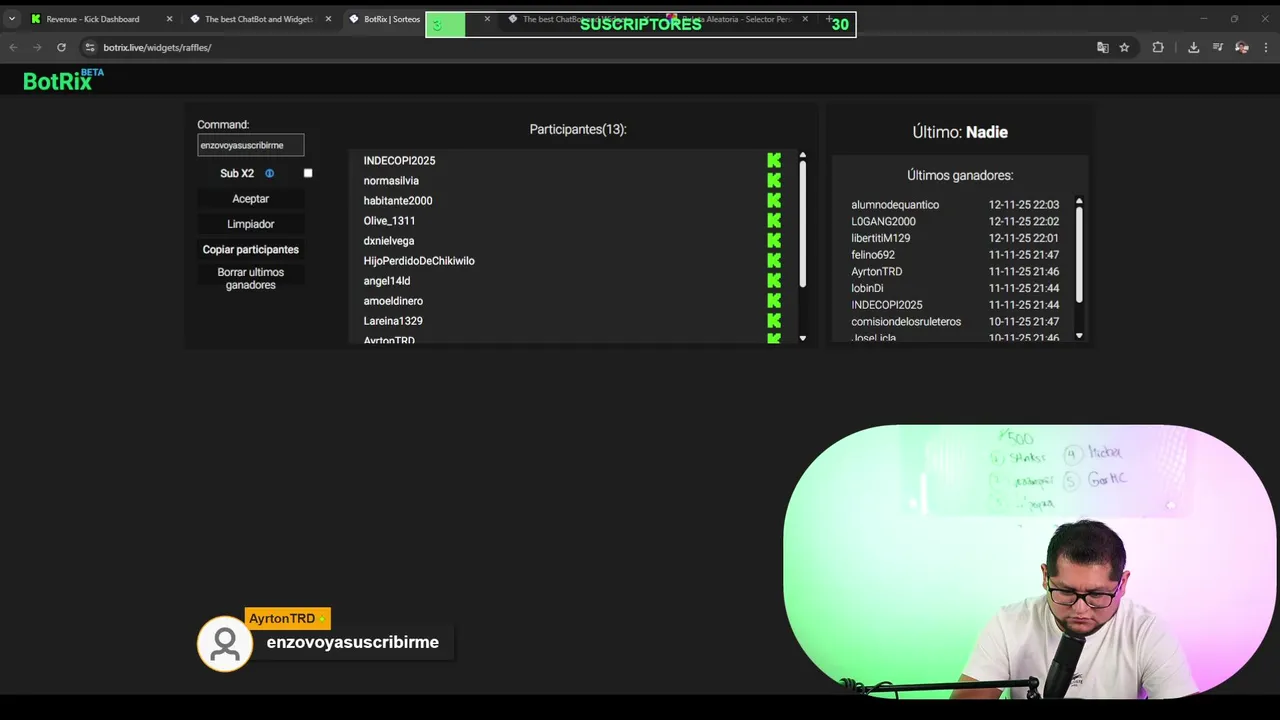Click the Kick icon for HijoPerdidoDeChikiwilo
Image resolution: width=1280 pixels, height=720 pixels.
coord(774,261)
